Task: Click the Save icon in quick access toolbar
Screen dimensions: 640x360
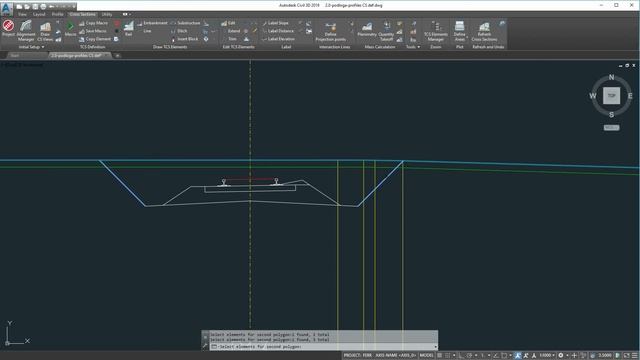Action: tap(35, 7)
